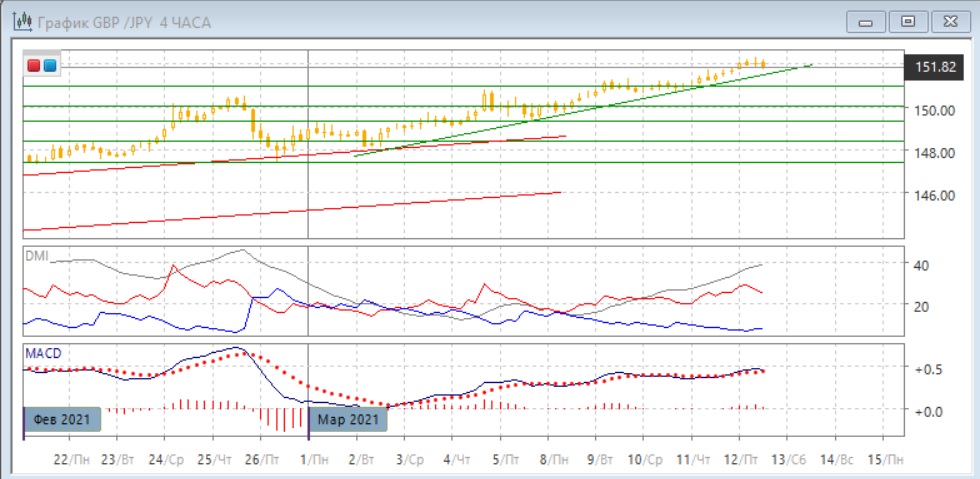This screenshot has width=980, height=479.
Task: Select the 12/Пт date on time axis
Action: tap(742, 458)
